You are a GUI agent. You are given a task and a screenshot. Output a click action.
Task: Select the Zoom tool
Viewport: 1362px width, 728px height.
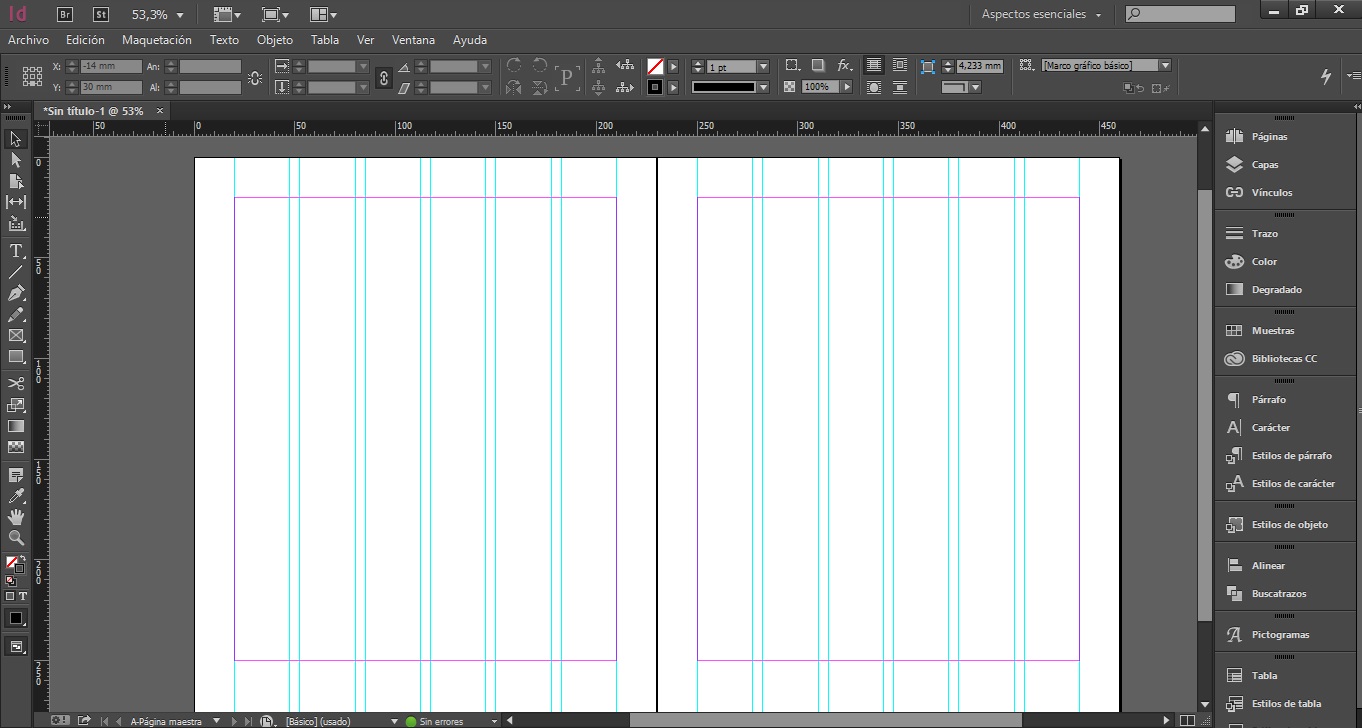click(16, 538)
